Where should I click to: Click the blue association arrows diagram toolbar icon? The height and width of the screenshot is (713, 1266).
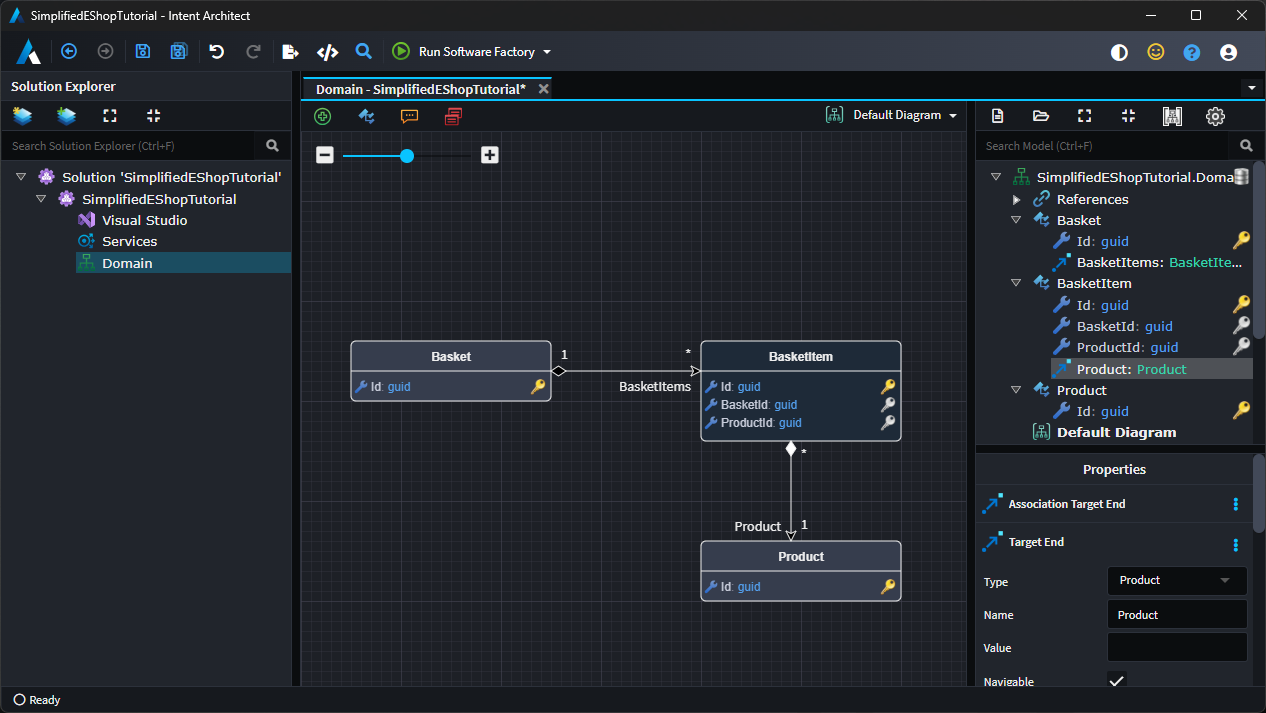tap(367, 116)
